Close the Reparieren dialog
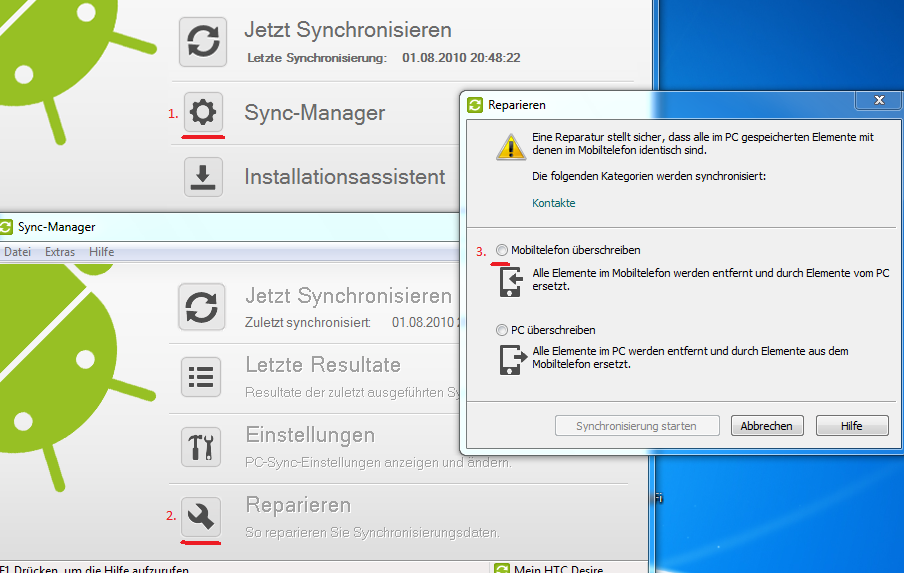904x573 pixels. (x=879, y=100)
